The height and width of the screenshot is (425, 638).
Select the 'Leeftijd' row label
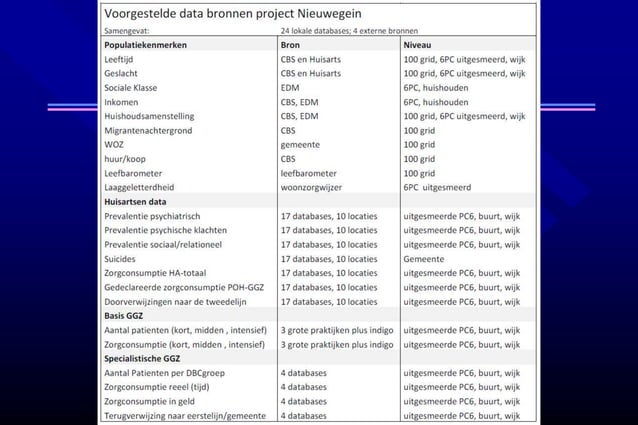(x=118, y=59)
